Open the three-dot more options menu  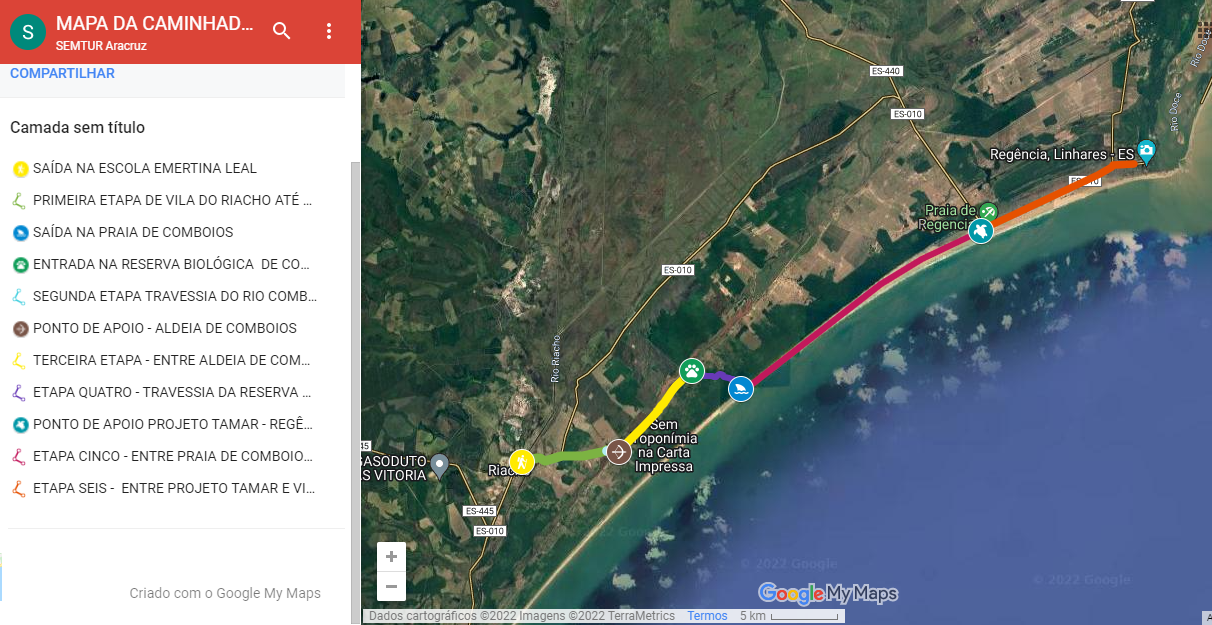(x=329, y=31)
